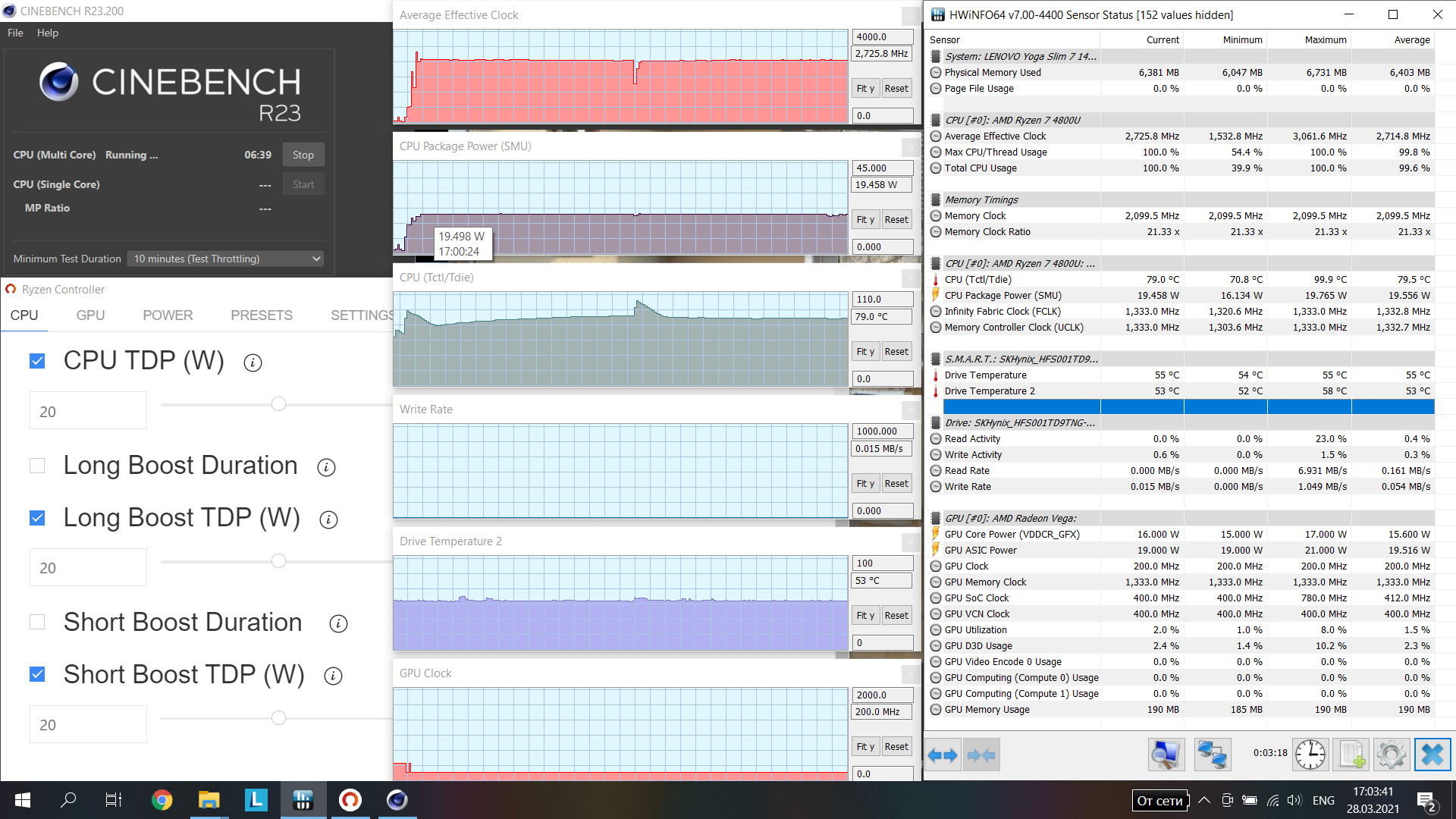Open taskbar search

[x=68, y=800]
